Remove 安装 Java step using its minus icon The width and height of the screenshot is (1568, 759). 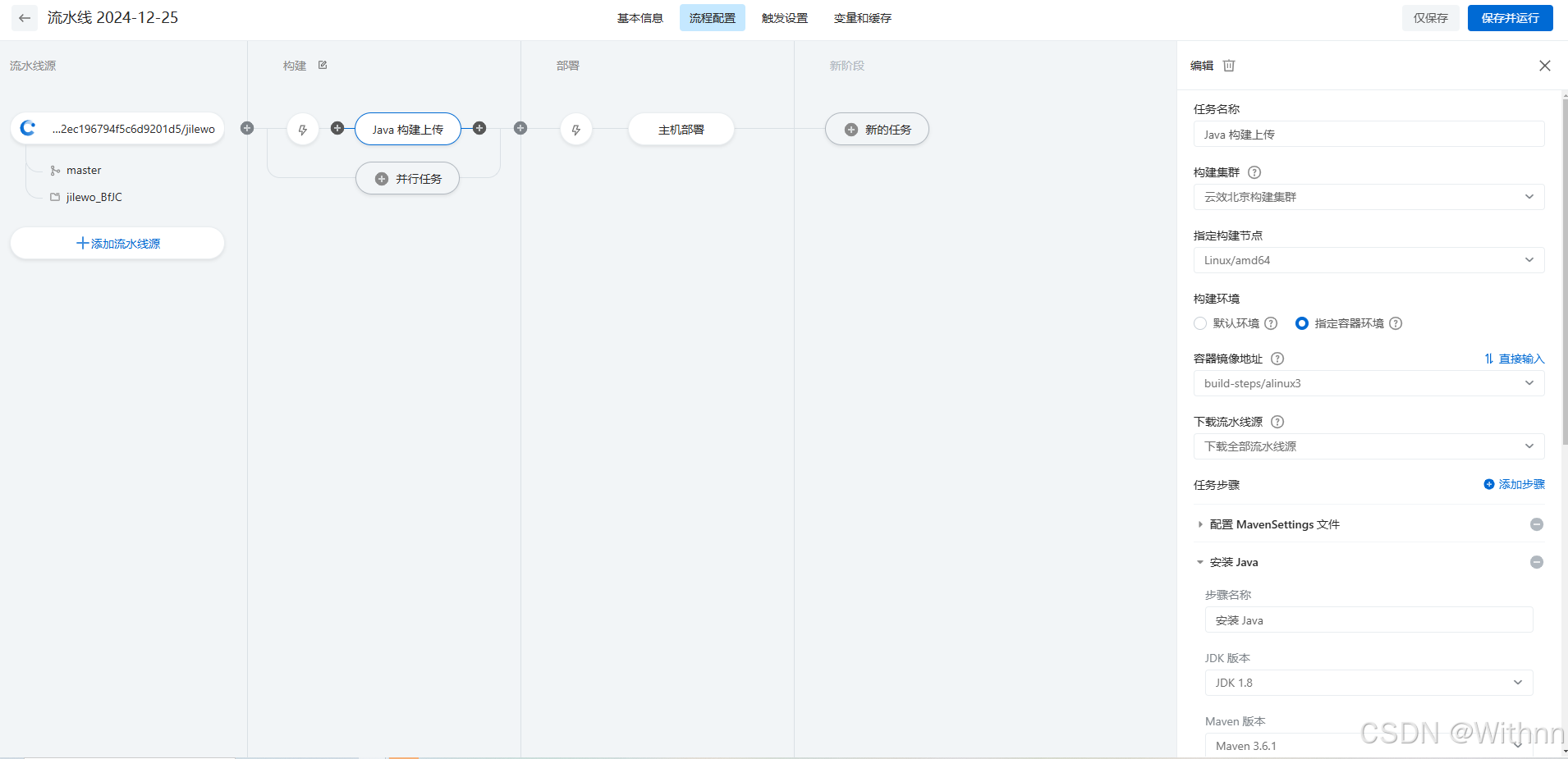point(1537,562)
